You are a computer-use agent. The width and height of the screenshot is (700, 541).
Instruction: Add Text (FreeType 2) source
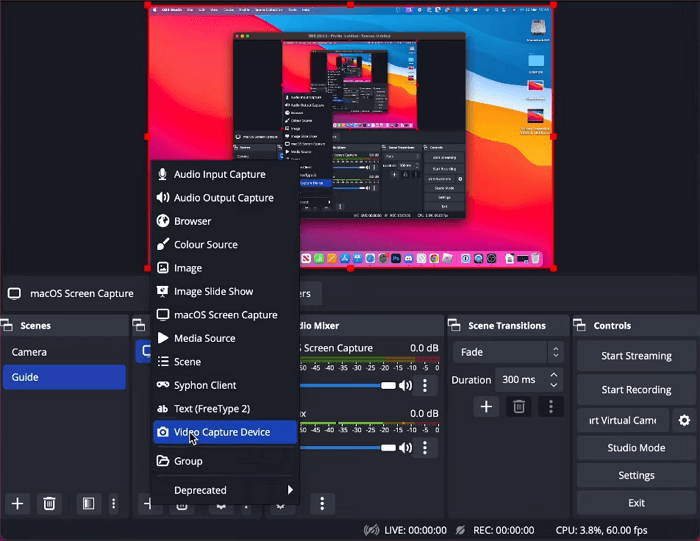click(x=225, y=409)
